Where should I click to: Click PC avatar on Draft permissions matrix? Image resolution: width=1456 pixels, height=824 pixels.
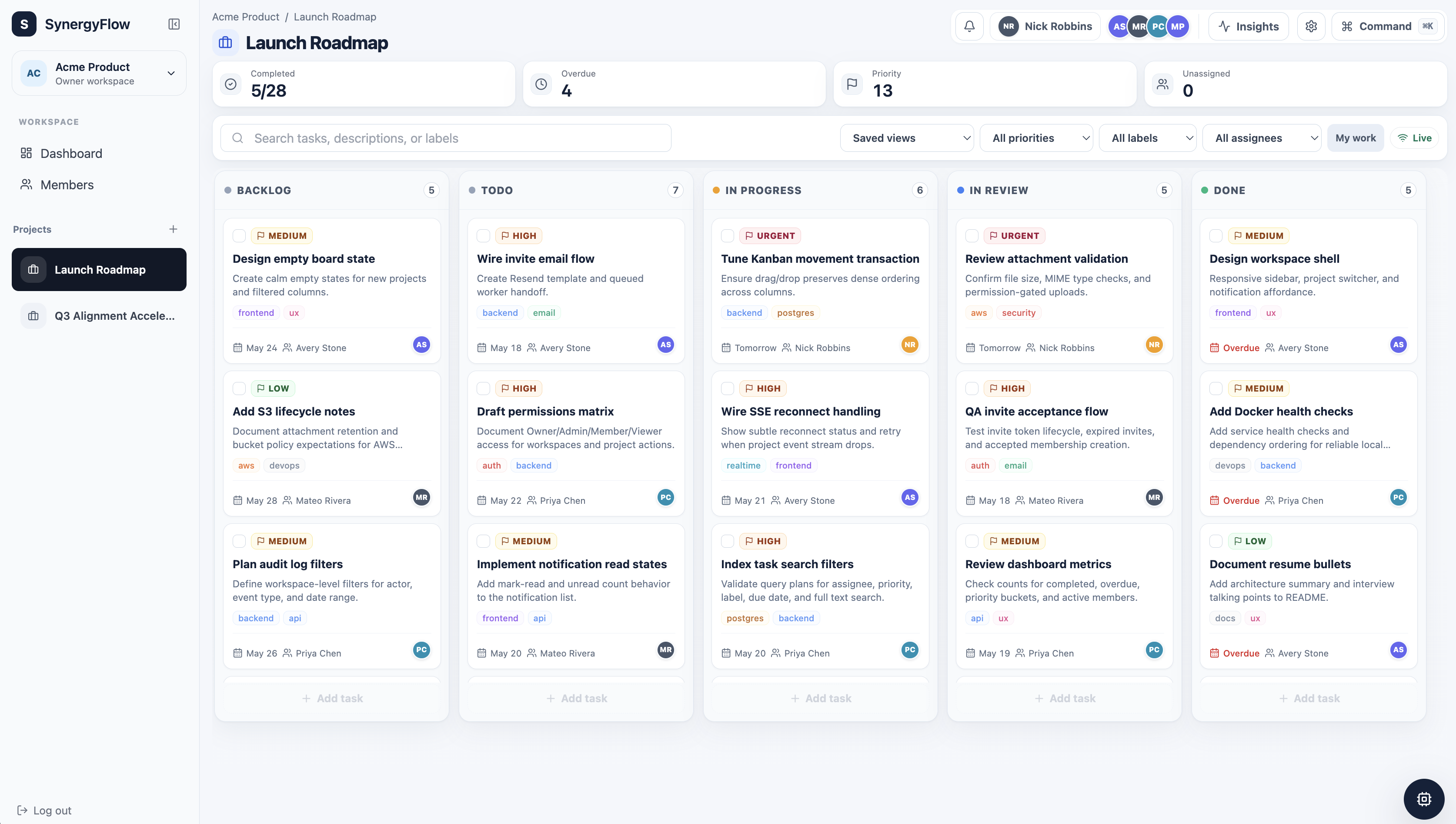tap(666, 497)
